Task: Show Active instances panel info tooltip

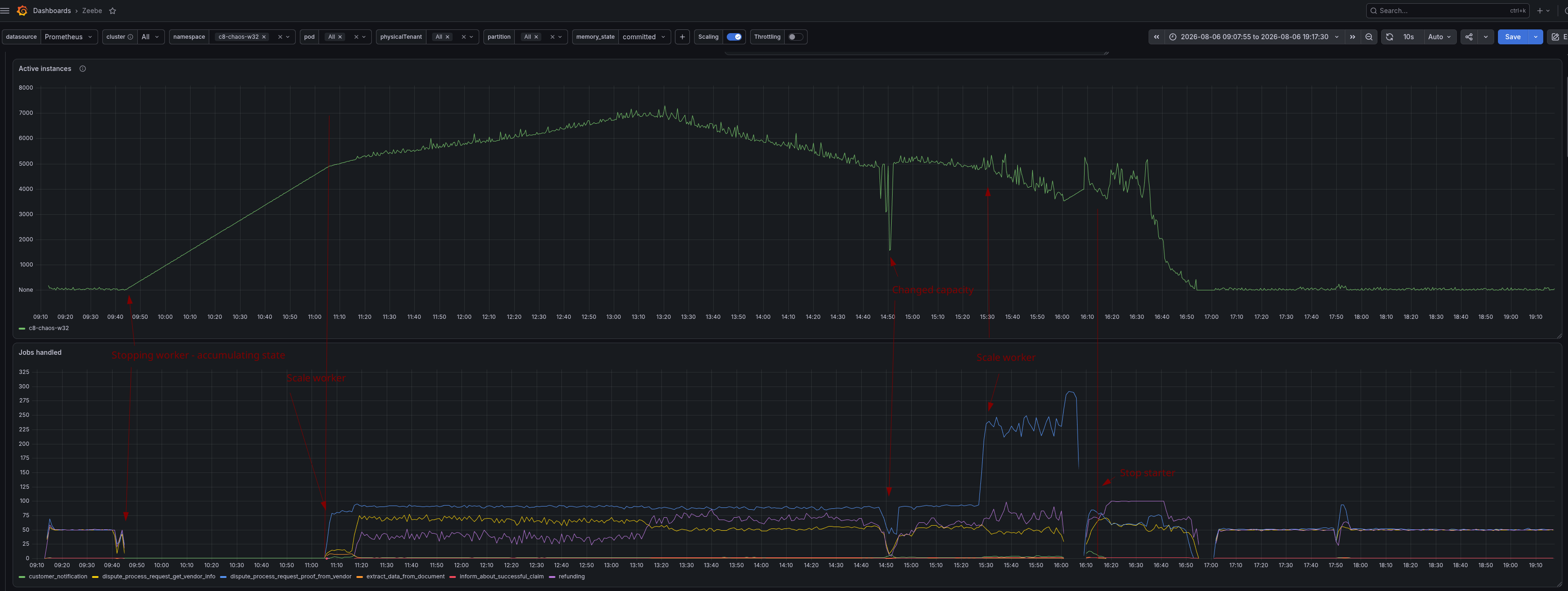Action: point(83,69)
